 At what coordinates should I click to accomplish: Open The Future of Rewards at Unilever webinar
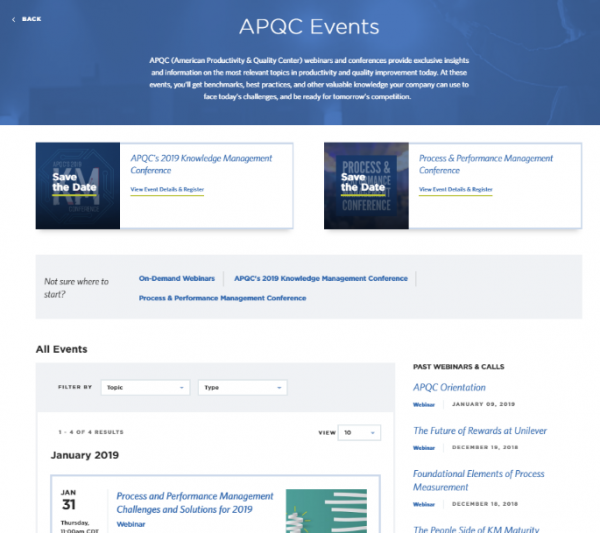tap(480, 431)
